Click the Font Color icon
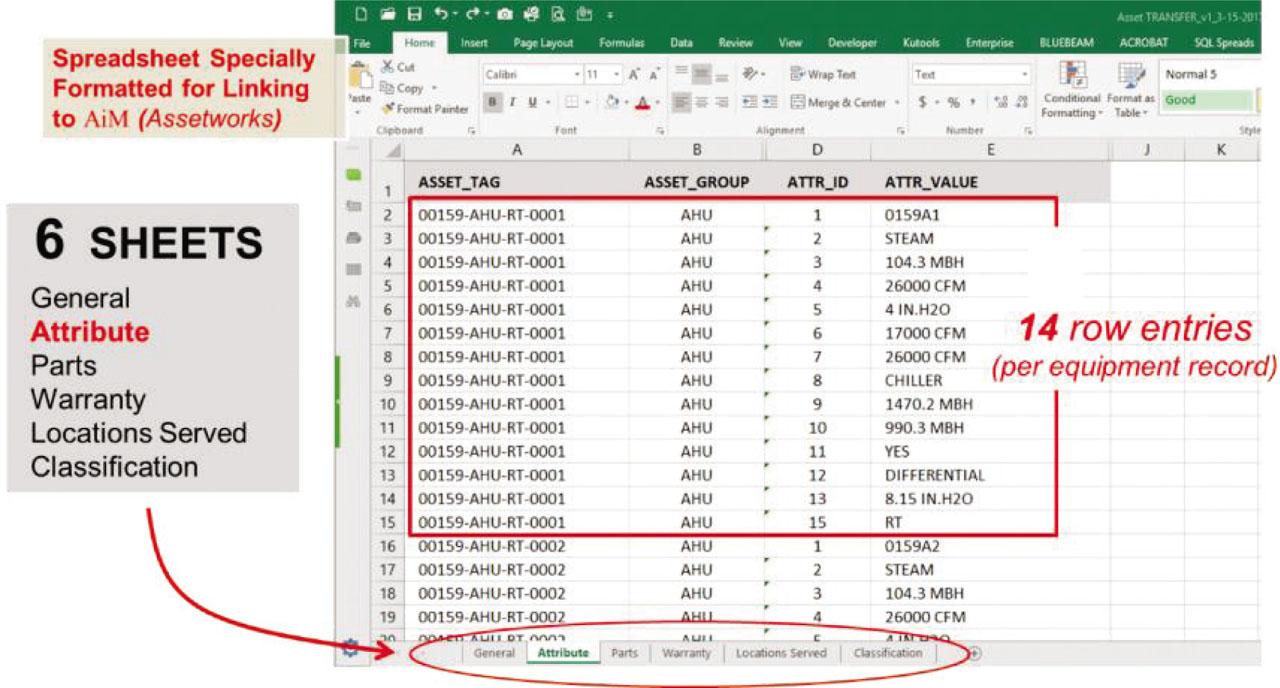 point(642,101)
